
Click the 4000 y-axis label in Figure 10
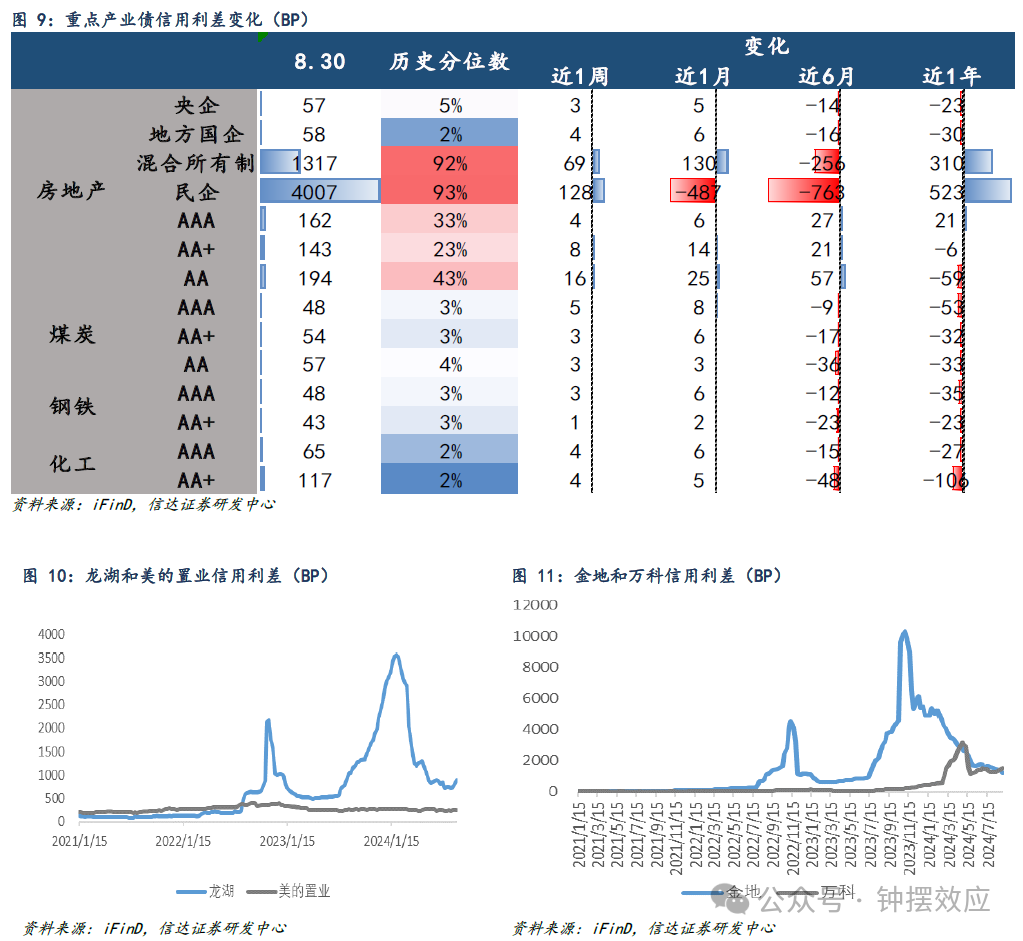coord(52,634)
